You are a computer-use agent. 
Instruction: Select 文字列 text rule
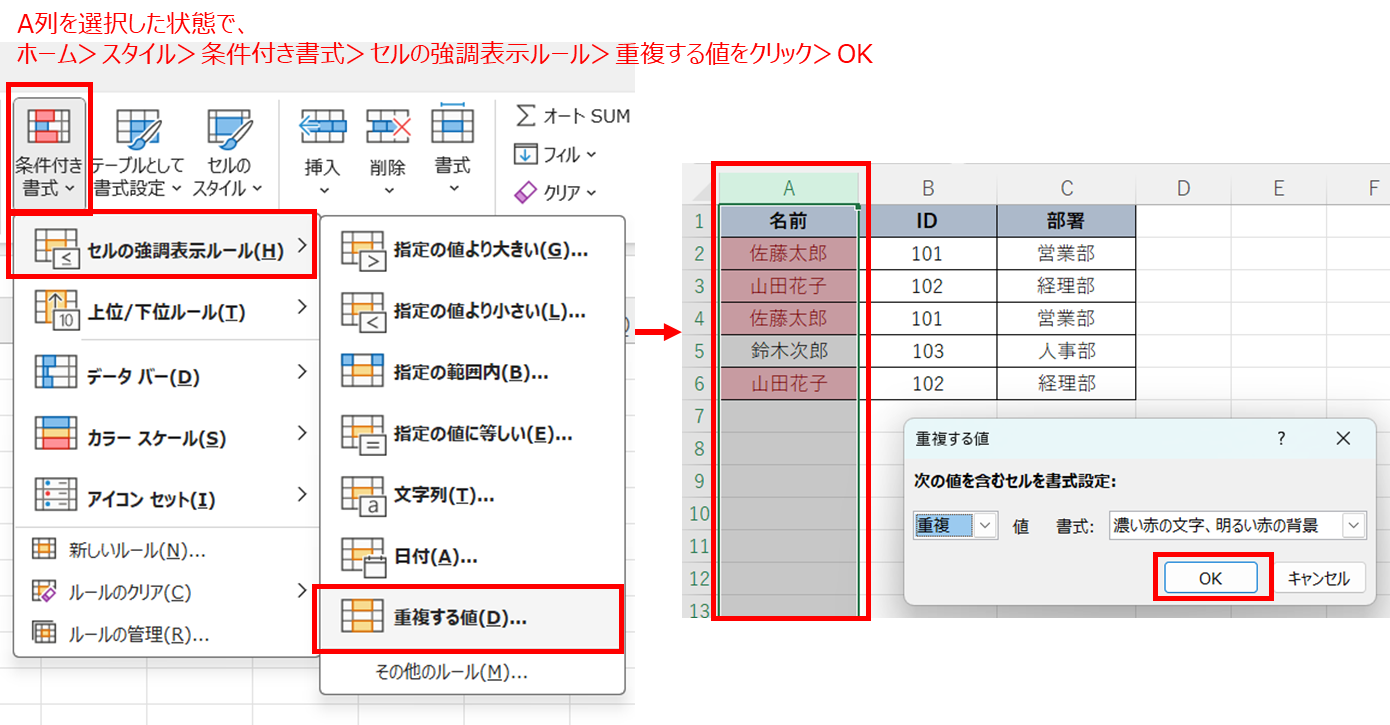coord(472,494)
